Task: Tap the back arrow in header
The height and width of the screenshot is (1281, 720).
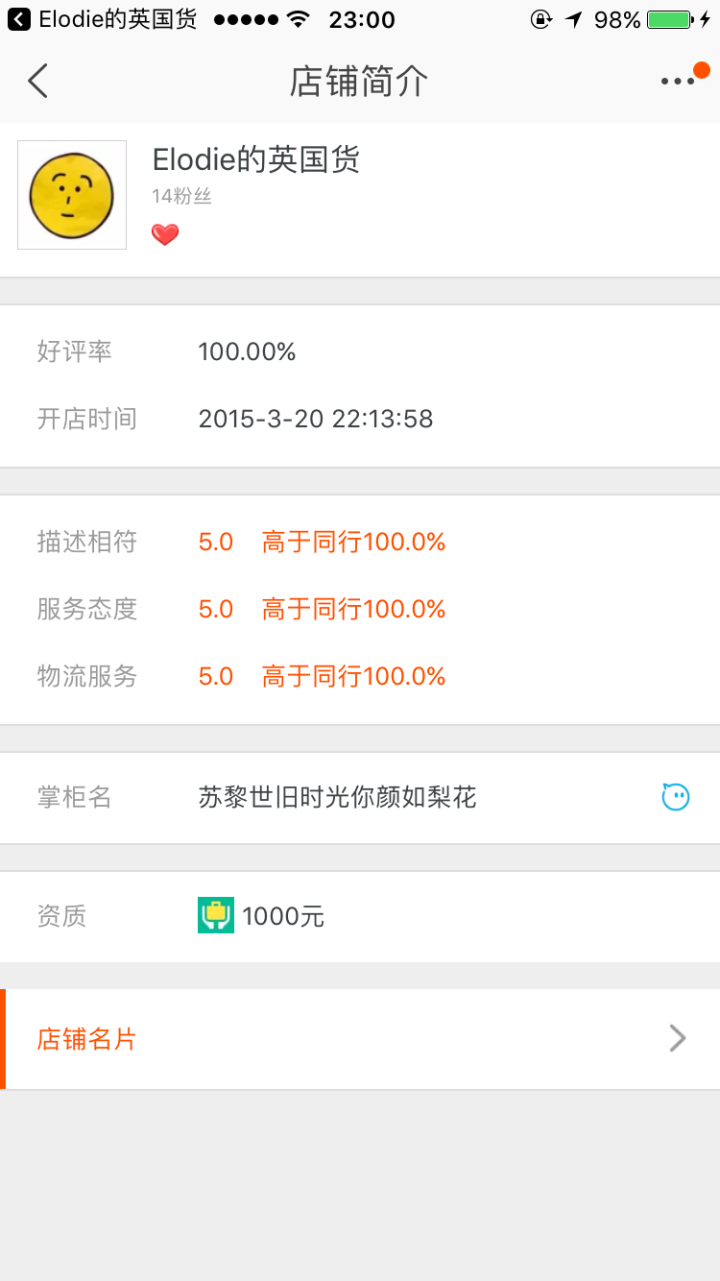Action: pyautogui.click(x=38, y=81)
